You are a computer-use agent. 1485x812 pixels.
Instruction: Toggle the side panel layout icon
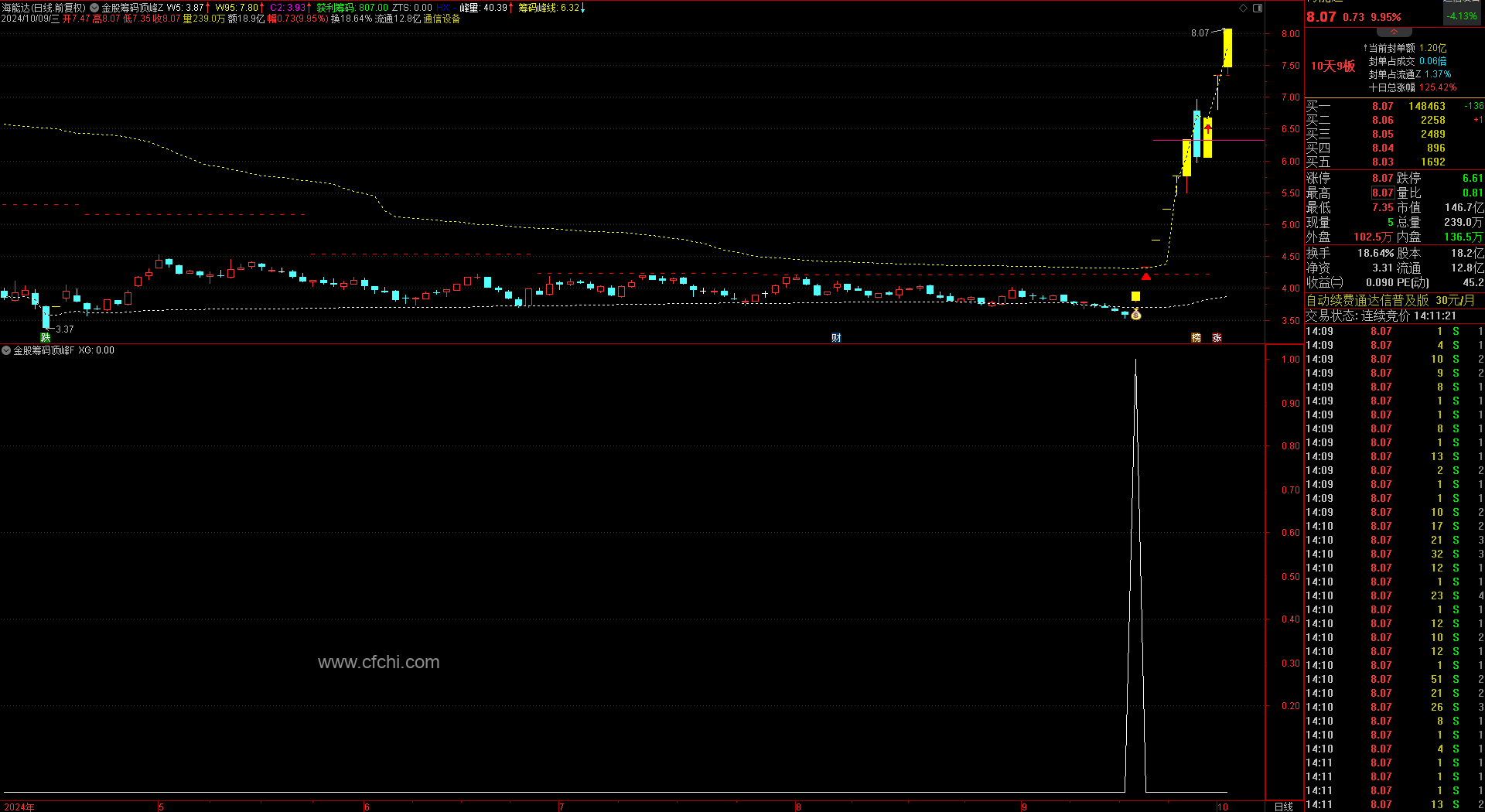click(1258, 8)
